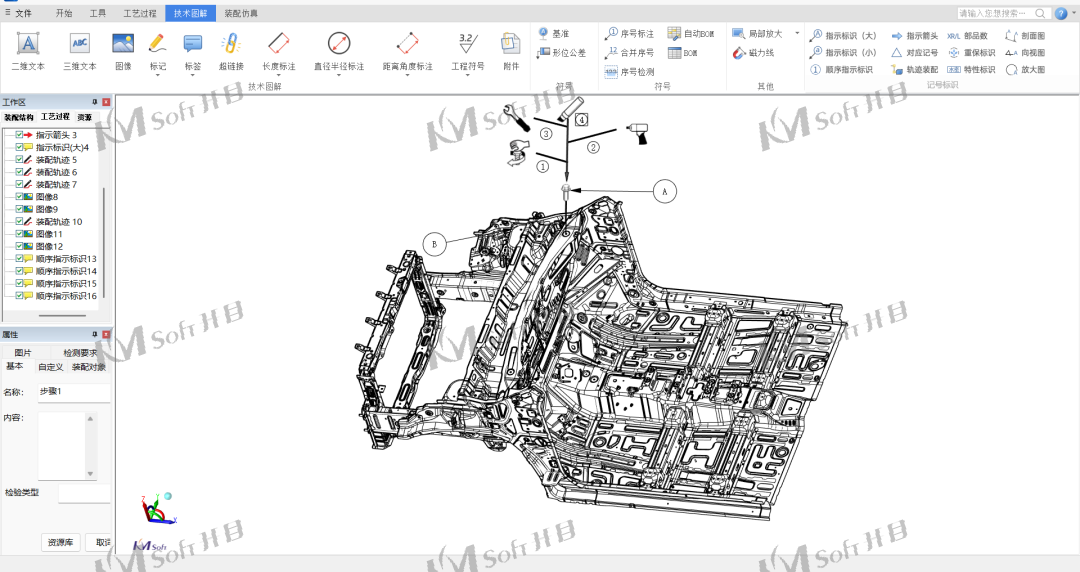Select the 轨迹装配 trajectory assembly tool
This screenshot has height=572, width=1080.
(914, 69)
